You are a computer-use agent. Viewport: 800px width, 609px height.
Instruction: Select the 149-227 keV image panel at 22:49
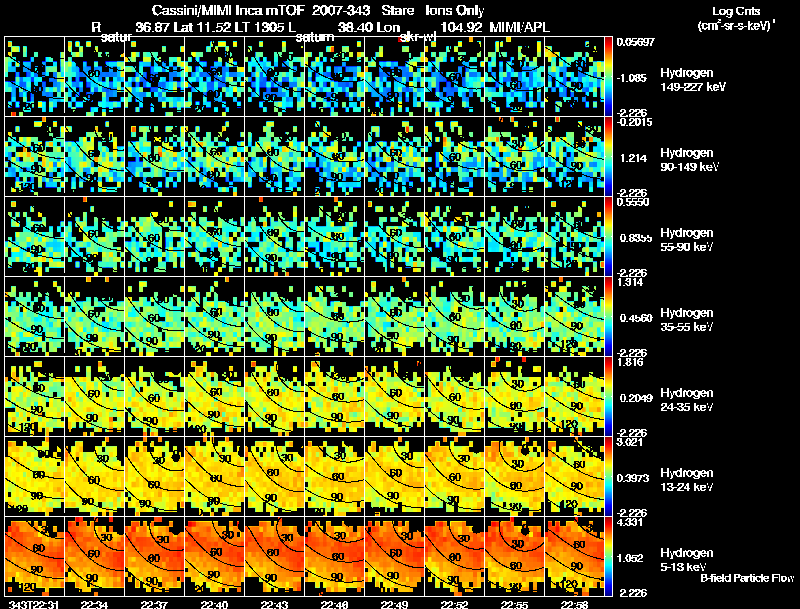(394, 76)
